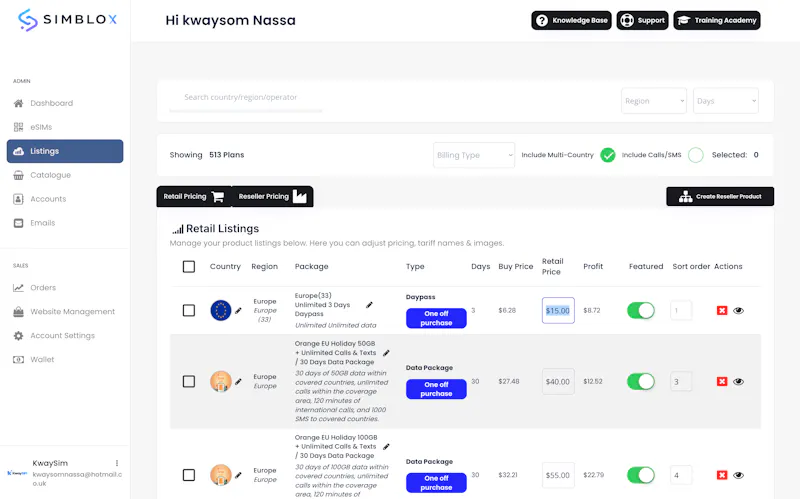
Task: Click the Europe EU flag thumbnail
Action: coord(221,310)
